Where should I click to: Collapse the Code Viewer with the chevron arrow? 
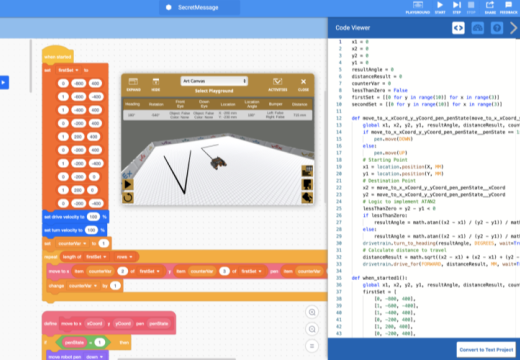513,28
